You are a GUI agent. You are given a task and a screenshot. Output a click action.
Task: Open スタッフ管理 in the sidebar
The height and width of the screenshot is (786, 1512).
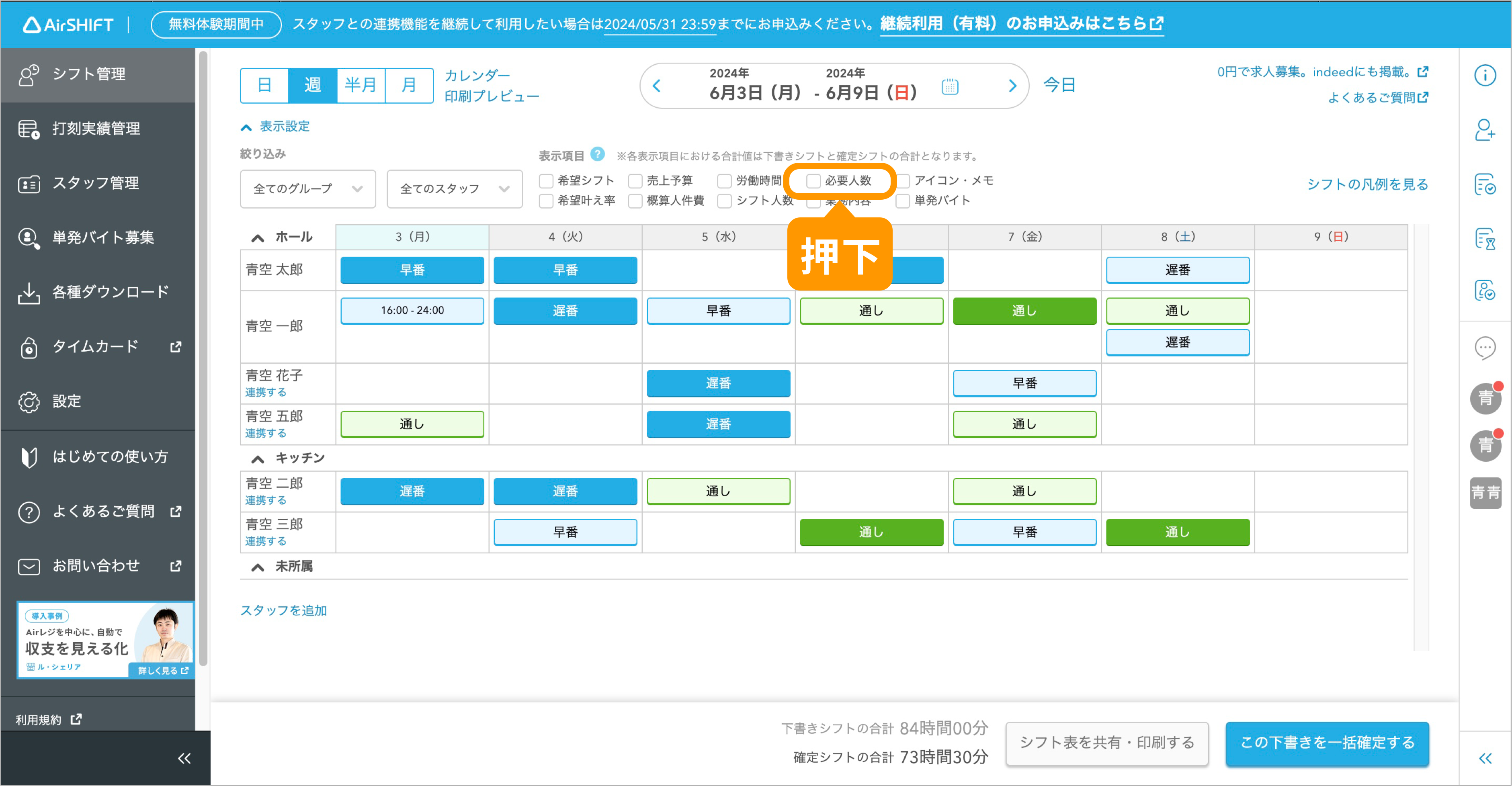[97, 183]
